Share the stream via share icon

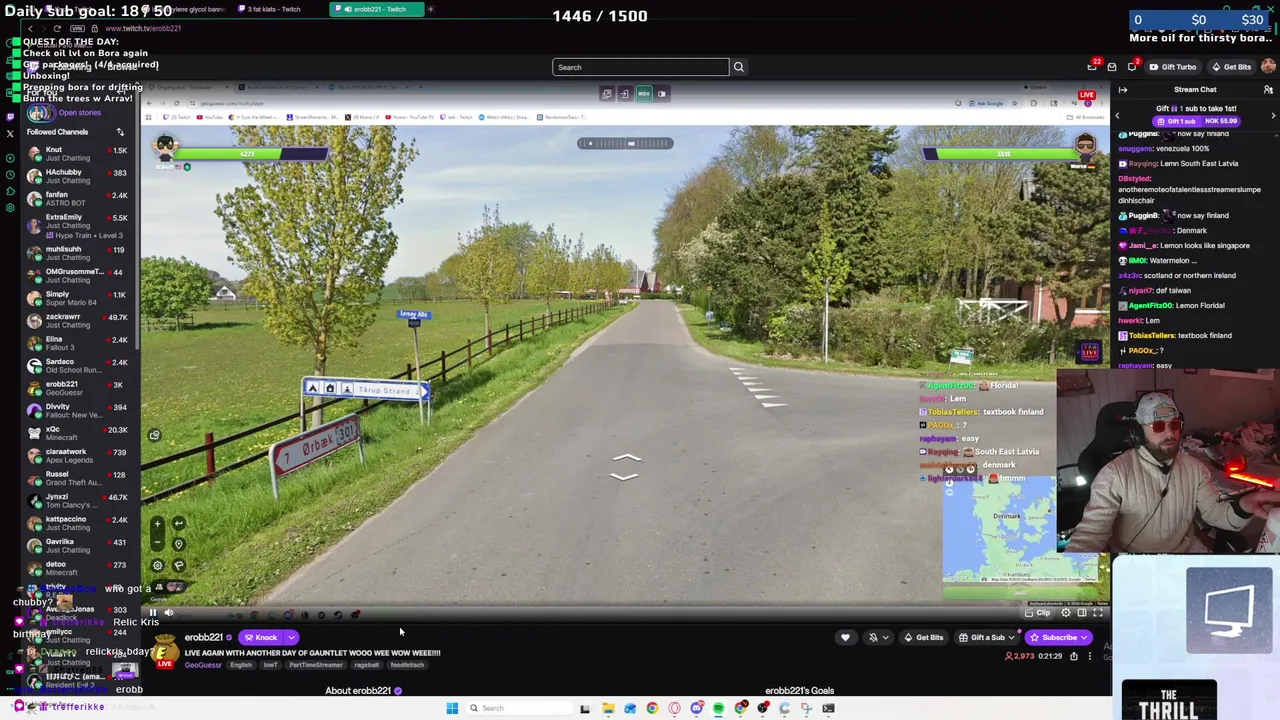pyautogui.click(x=1074, y=656)
